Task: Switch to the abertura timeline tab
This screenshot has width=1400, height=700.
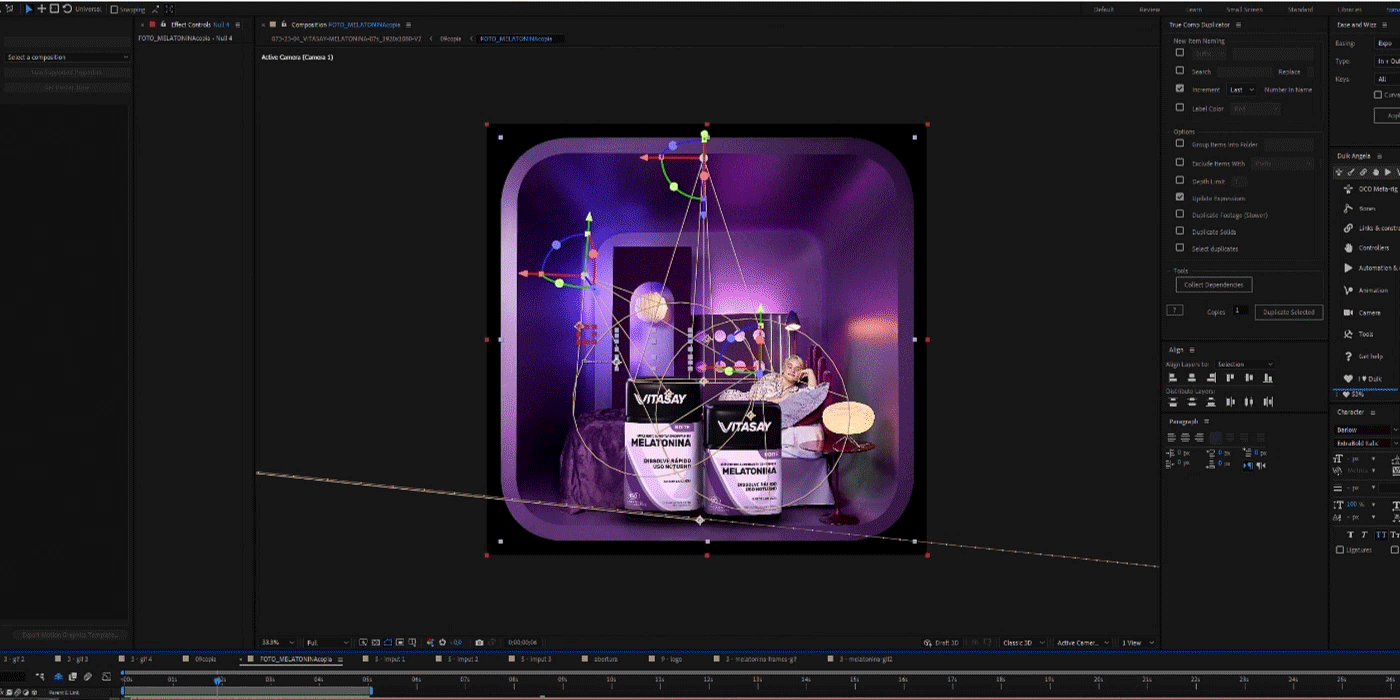Action: (x=605, y=659)
